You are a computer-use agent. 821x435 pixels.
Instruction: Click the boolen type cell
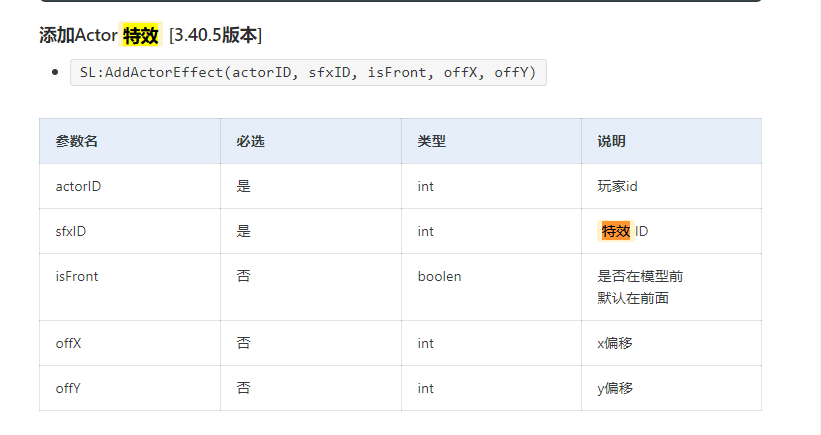point(439,276)
